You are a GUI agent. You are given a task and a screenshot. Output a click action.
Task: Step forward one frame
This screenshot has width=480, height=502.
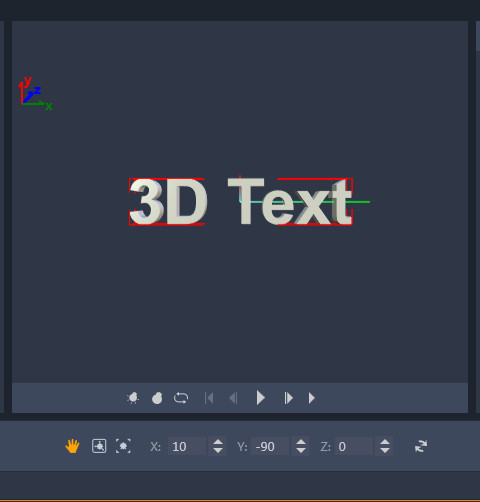click(288, 398)
